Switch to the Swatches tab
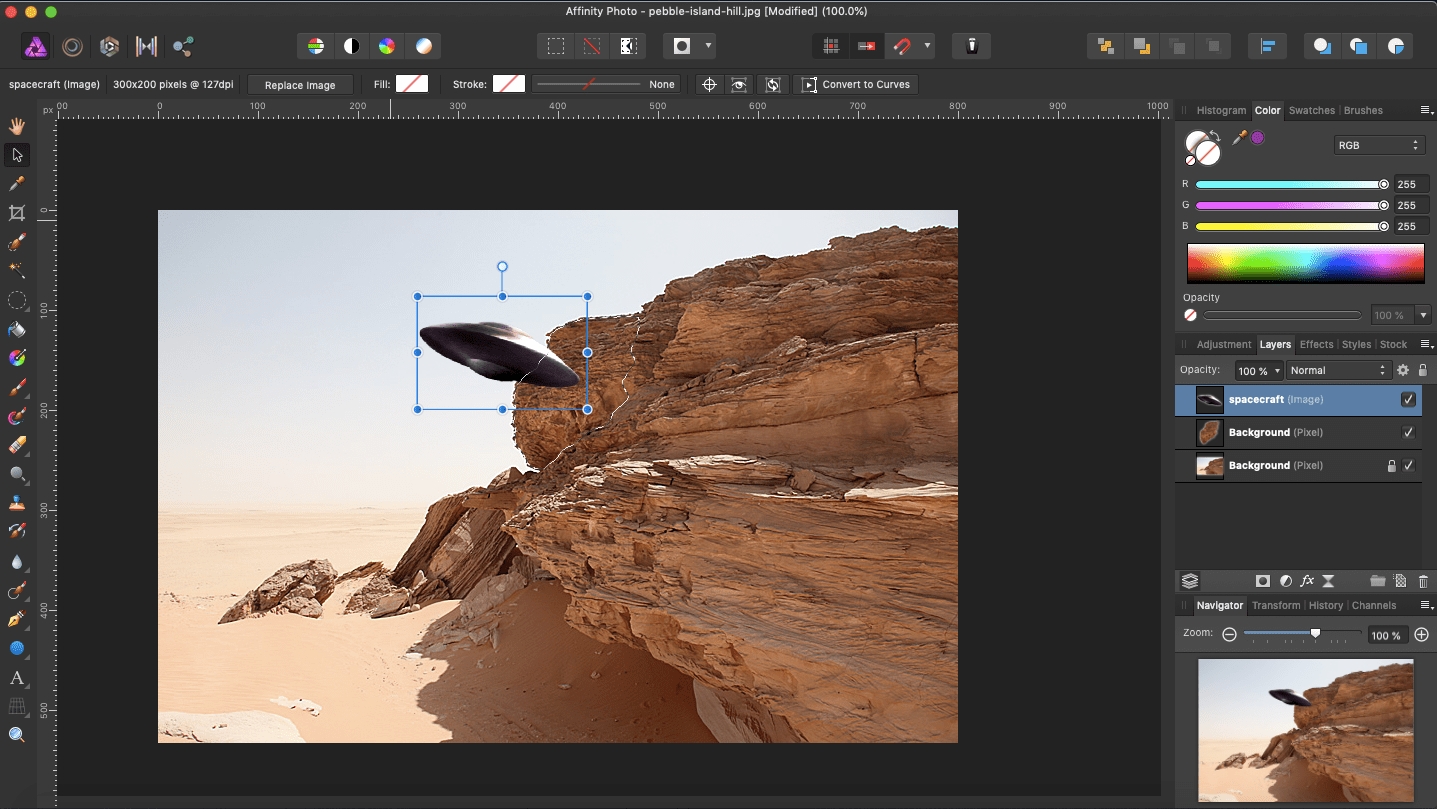 [x=1311, y=110]
